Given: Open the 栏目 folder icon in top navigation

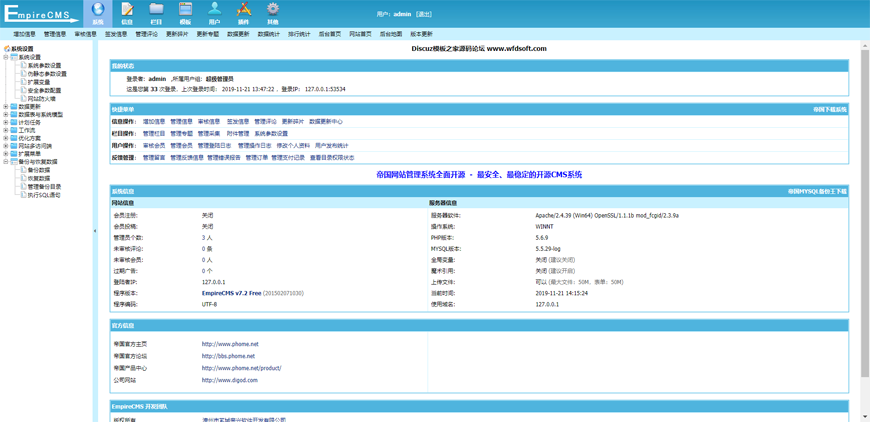Looking at the screenshot, I should (x=156, y=9).
